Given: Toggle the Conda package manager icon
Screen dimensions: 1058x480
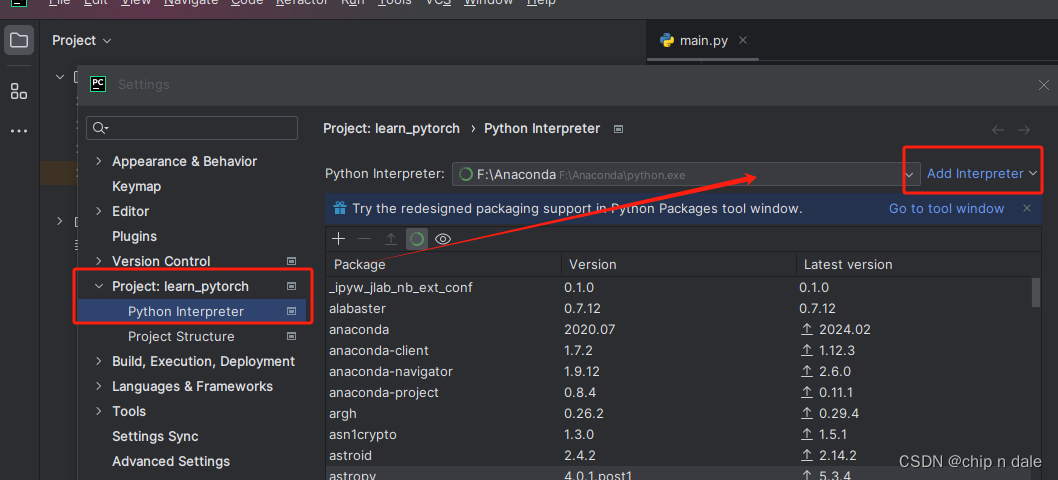Looking at the screenshot, I should (416, 238).
